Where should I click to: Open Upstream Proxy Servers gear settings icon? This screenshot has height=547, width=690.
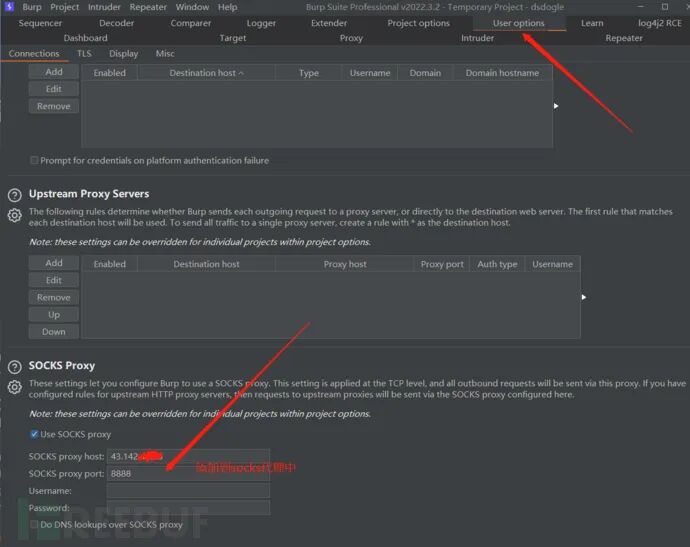click(x=15, y=215)
